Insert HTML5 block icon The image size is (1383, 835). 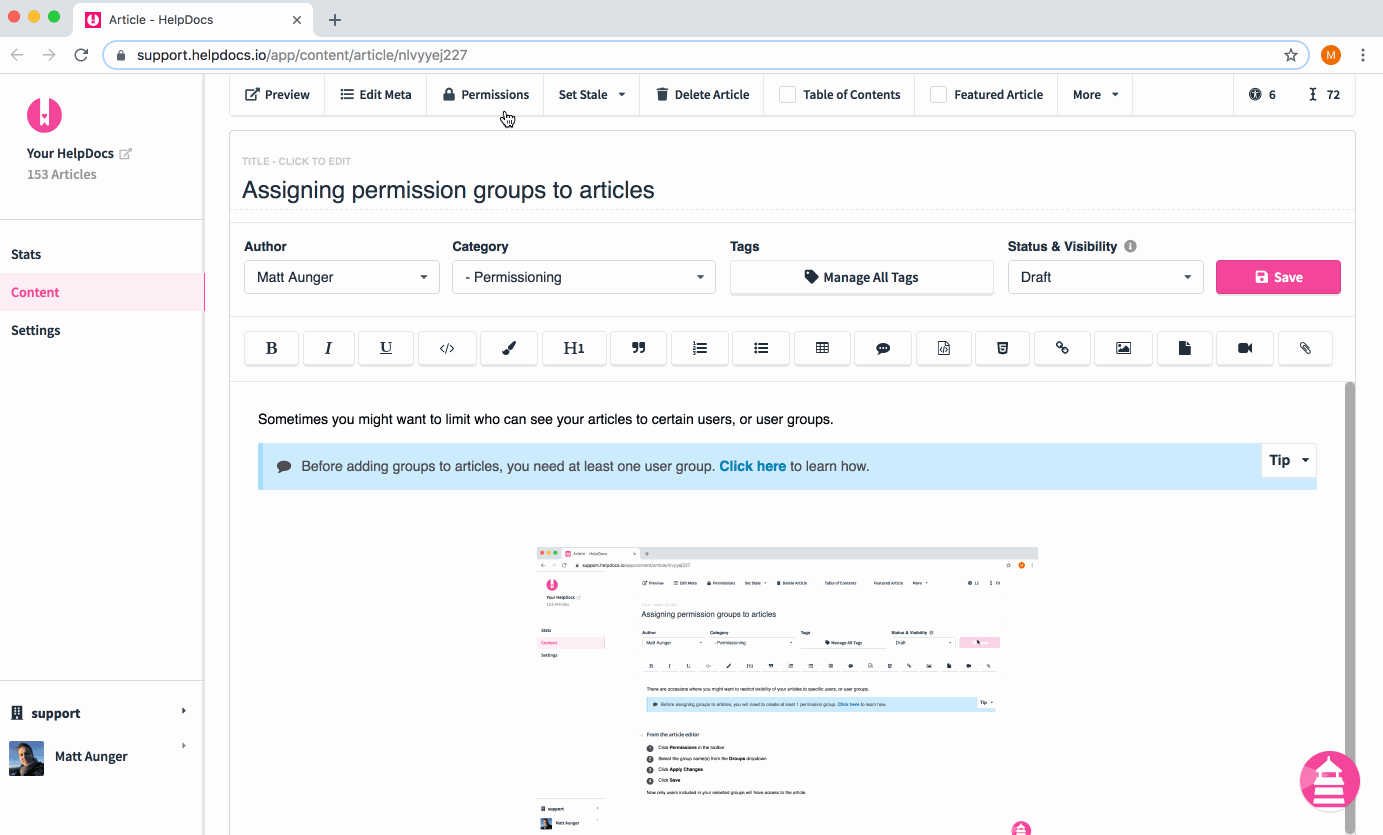(1002, 348)
